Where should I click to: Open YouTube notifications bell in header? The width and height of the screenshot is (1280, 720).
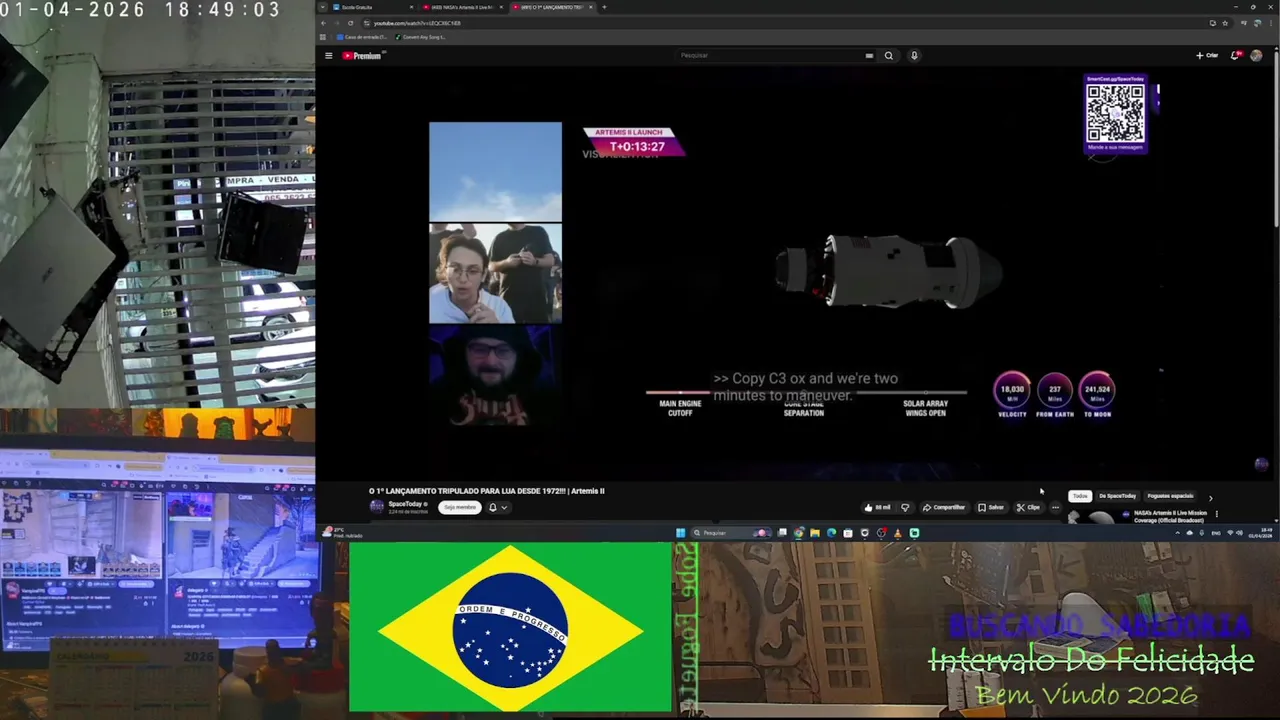click(x=1235, y=56)
